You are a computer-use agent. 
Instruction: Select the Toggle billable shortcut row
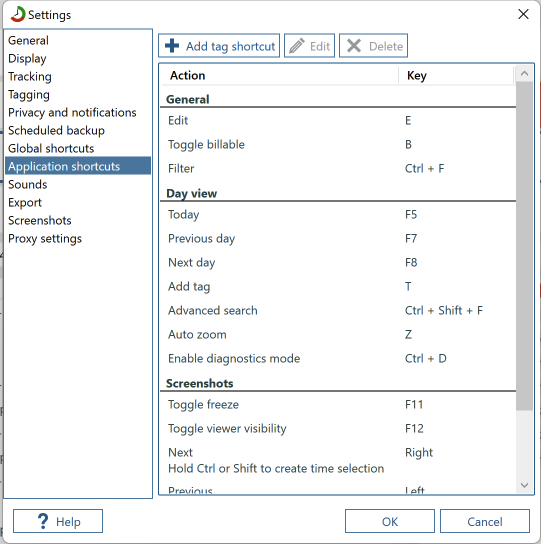click(x=338, y=145)
